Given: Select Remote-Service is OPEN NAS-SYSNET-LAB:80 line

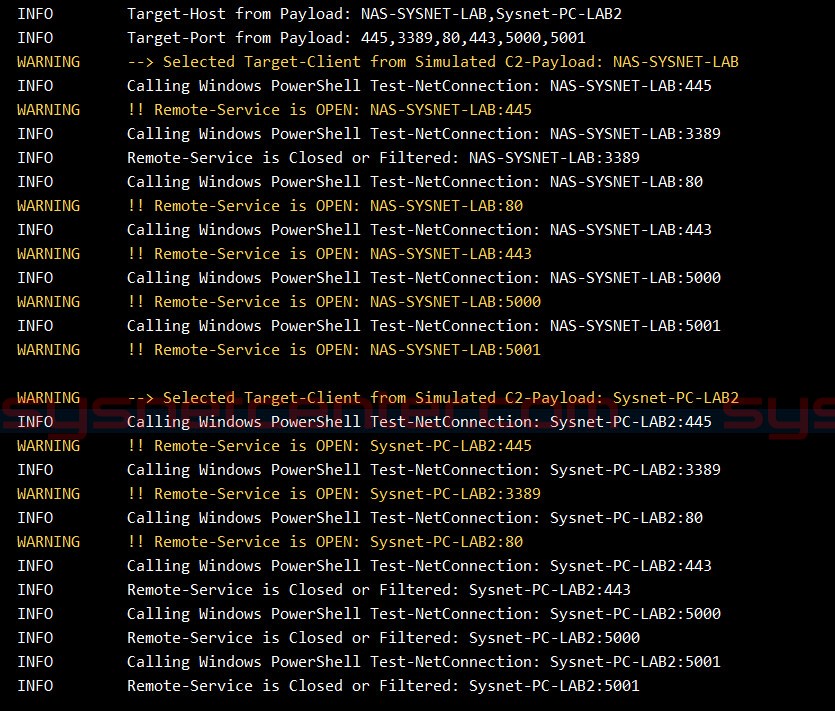Looking at the screenshot, I should [270, 206].
